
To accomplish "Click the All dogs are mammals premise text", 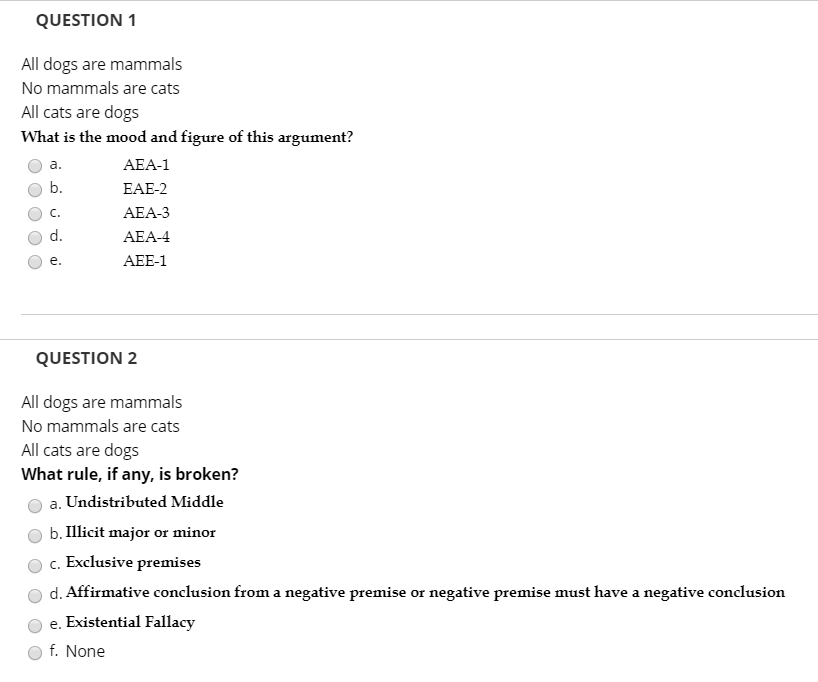I will point(101,64).
